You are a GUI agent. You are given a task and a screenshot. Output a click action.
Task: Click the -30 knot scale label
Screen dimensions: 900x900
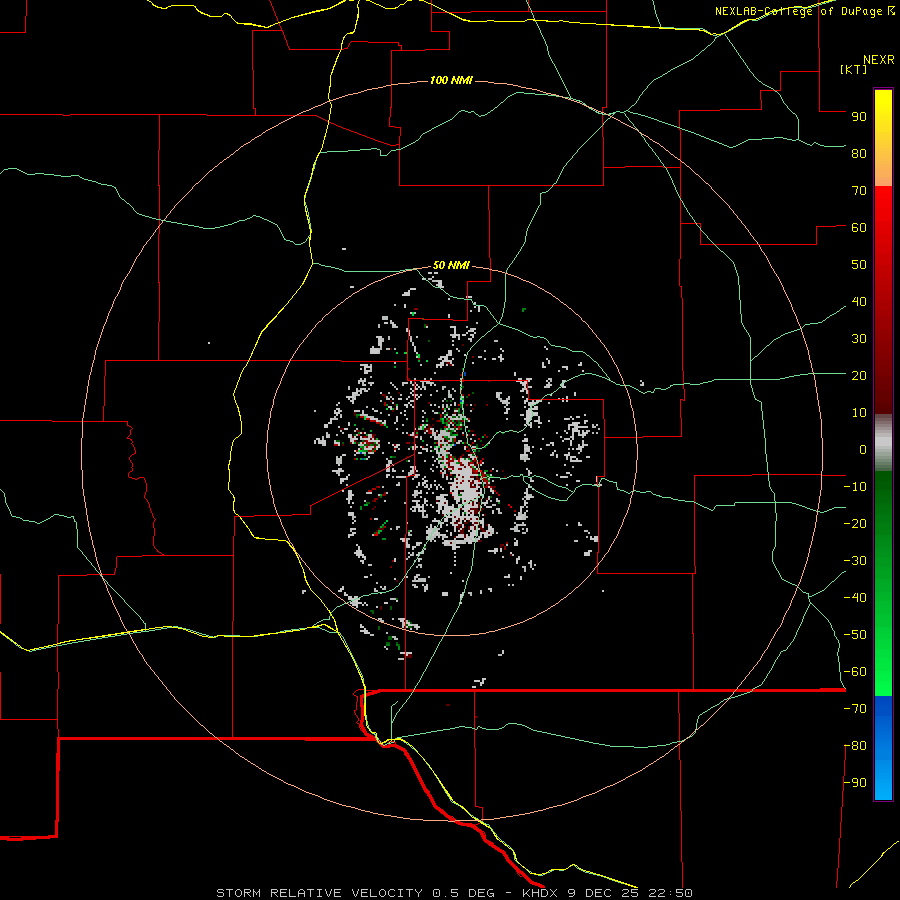[x=855, y=561]
